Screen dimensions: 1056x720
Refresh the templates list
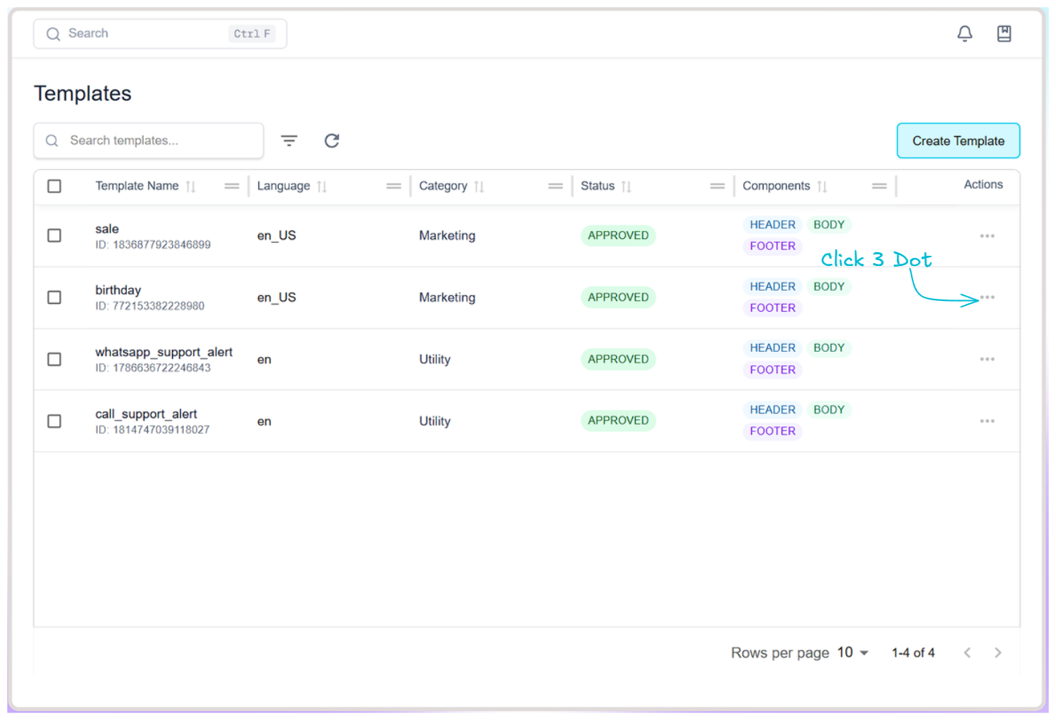pos(332,141)
